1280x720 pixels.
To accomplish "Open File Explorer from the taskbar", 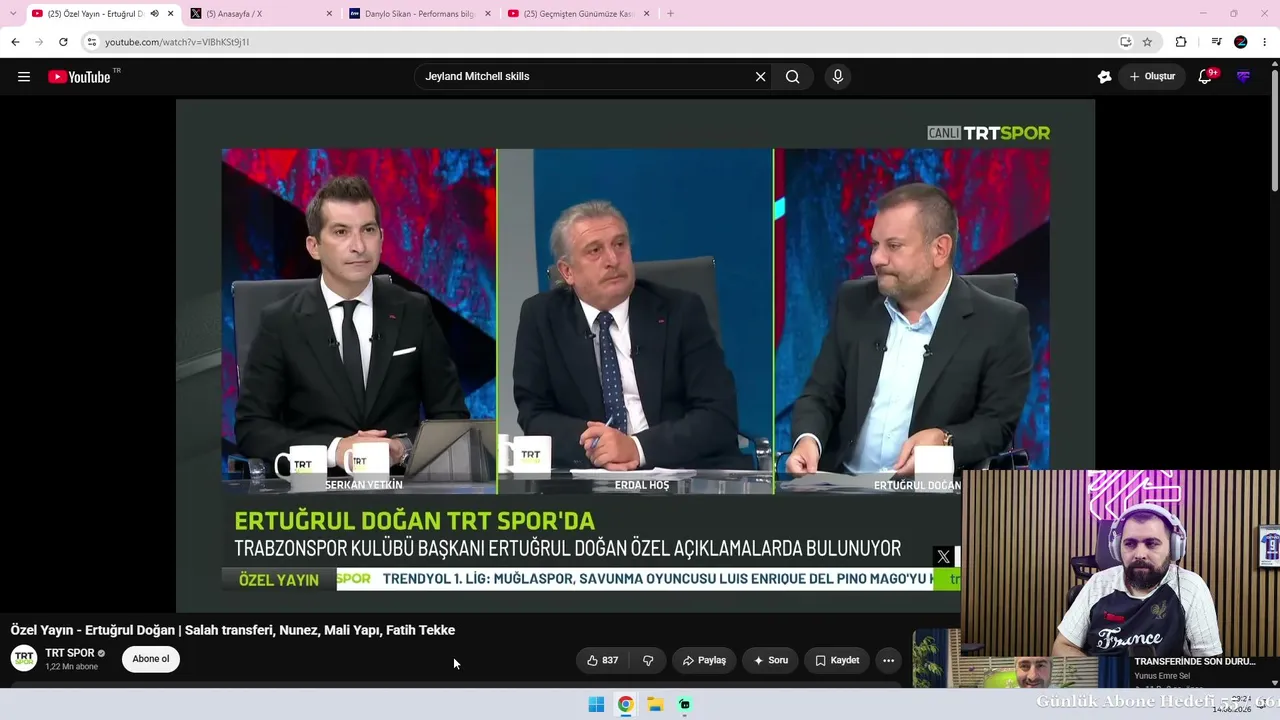I will pyautogui.click(x=655, y=704).
